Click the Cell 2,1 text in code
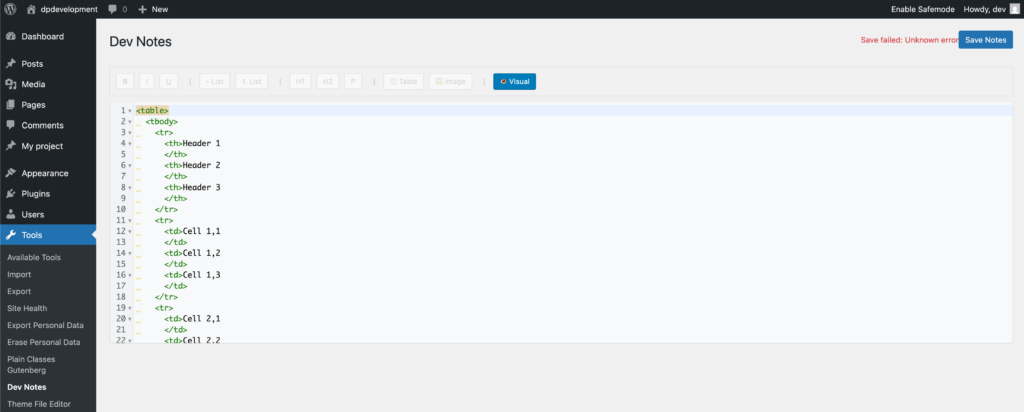The height and width of the screenshot is (412, 1024). [202, 319]
